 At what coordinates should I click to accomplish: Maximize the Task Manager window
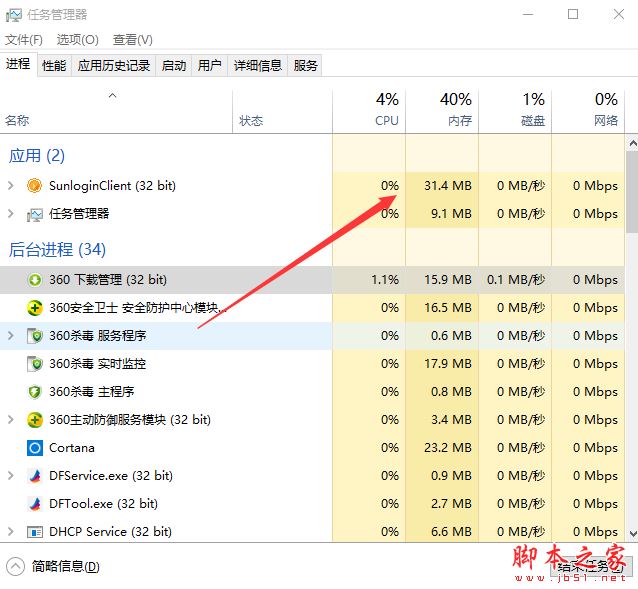(573, 15)
